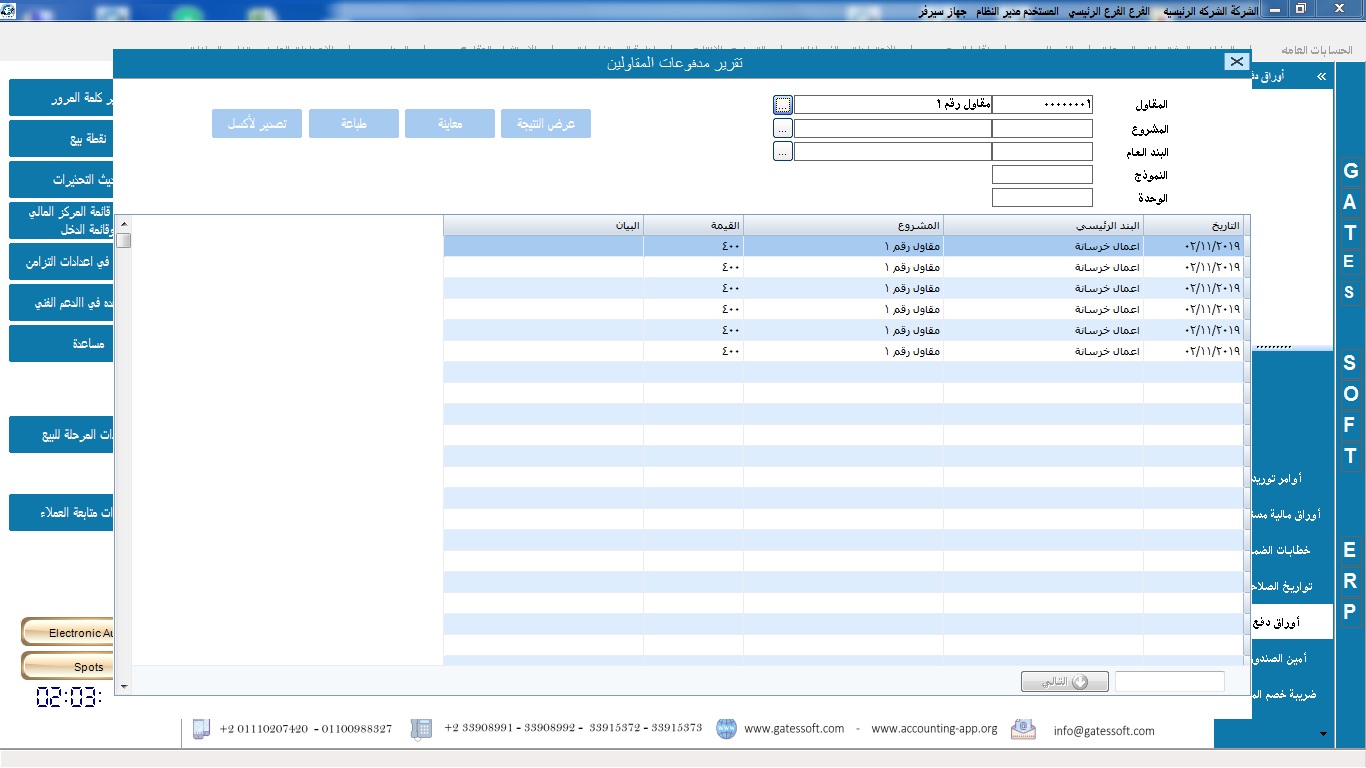Click the Spots button
Viewport: 1366px width, 768px height.
[67, 667]
